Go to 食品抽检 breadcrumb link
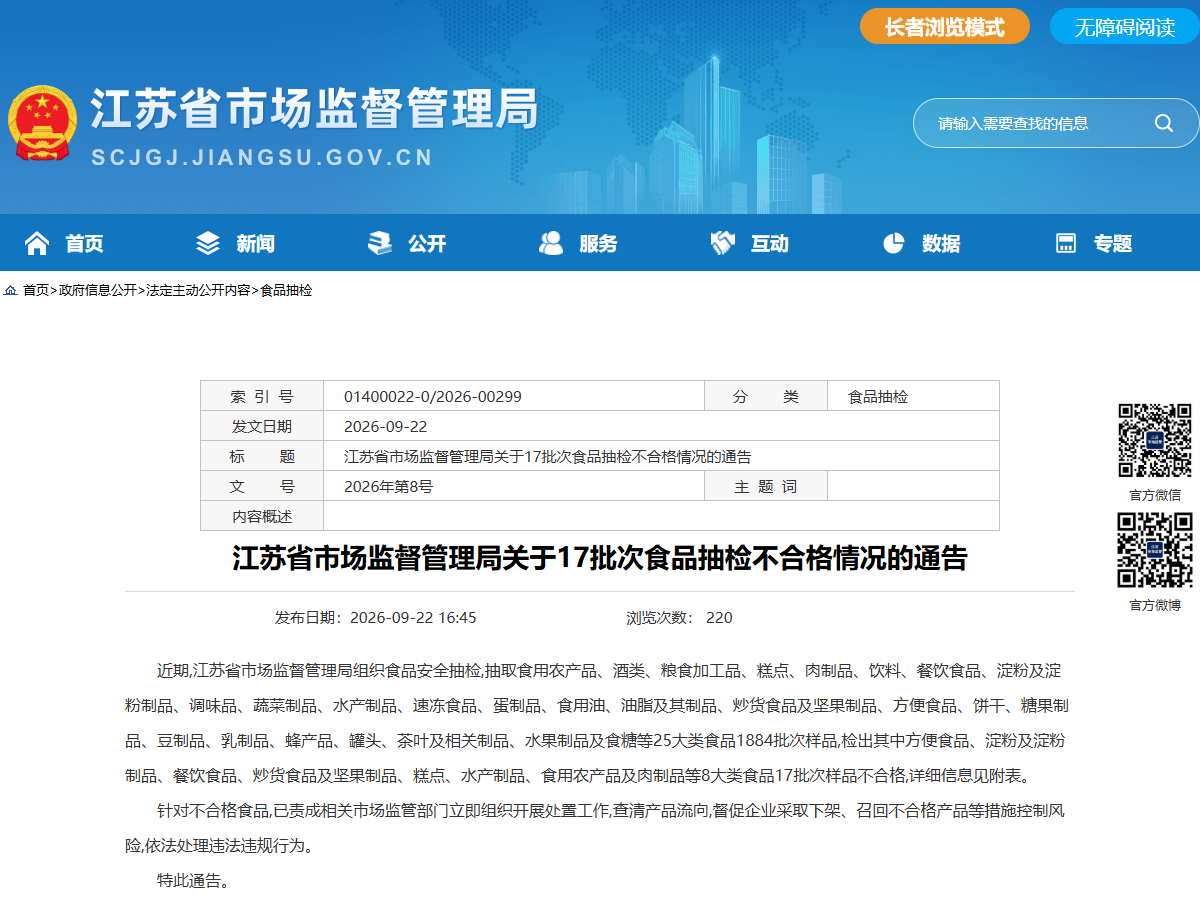Screen dimensions: 1200x900 pyautogui.click(x=287, y=290)
